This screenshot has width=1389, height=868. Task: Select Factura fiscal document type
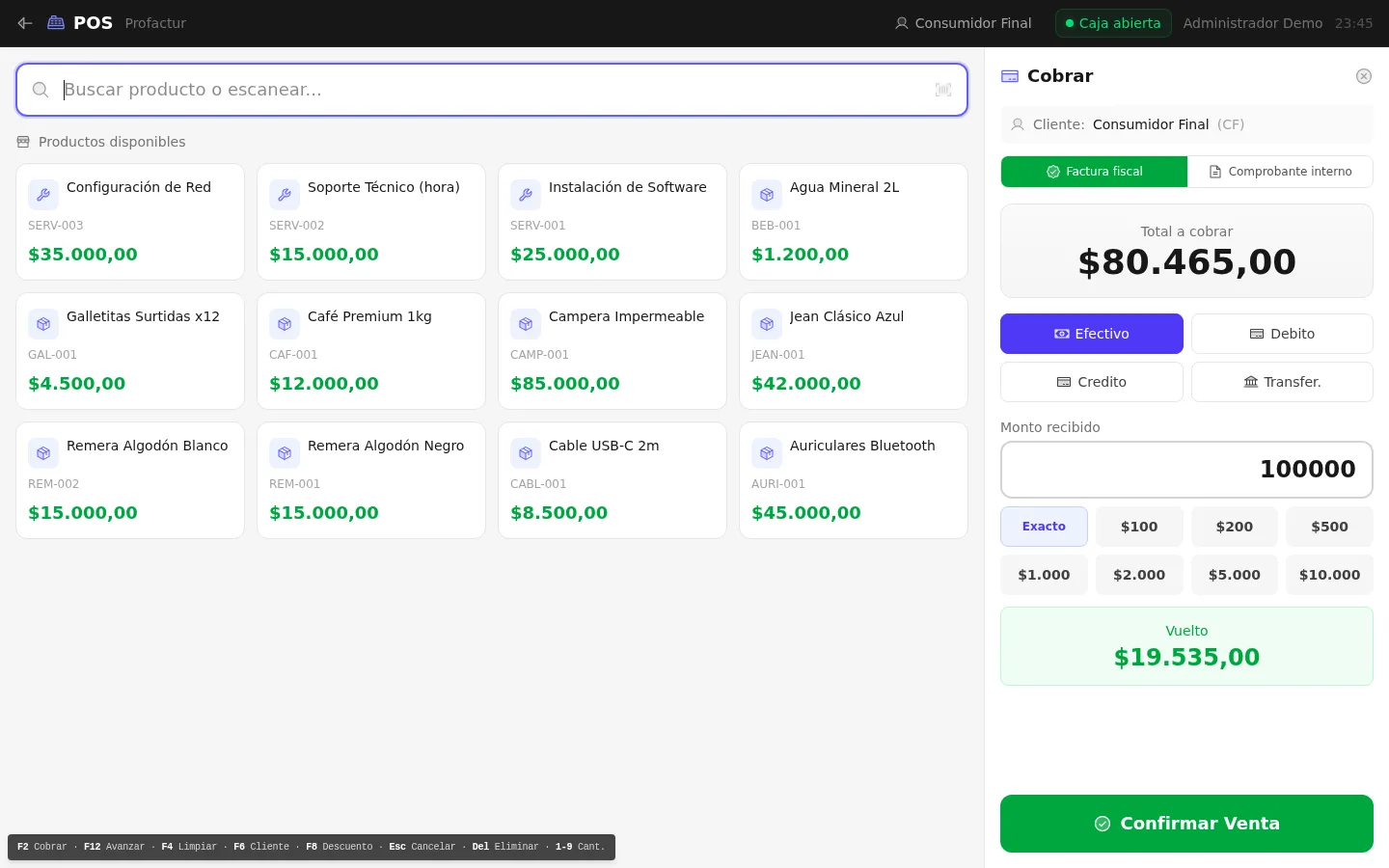pos(1094,172)
